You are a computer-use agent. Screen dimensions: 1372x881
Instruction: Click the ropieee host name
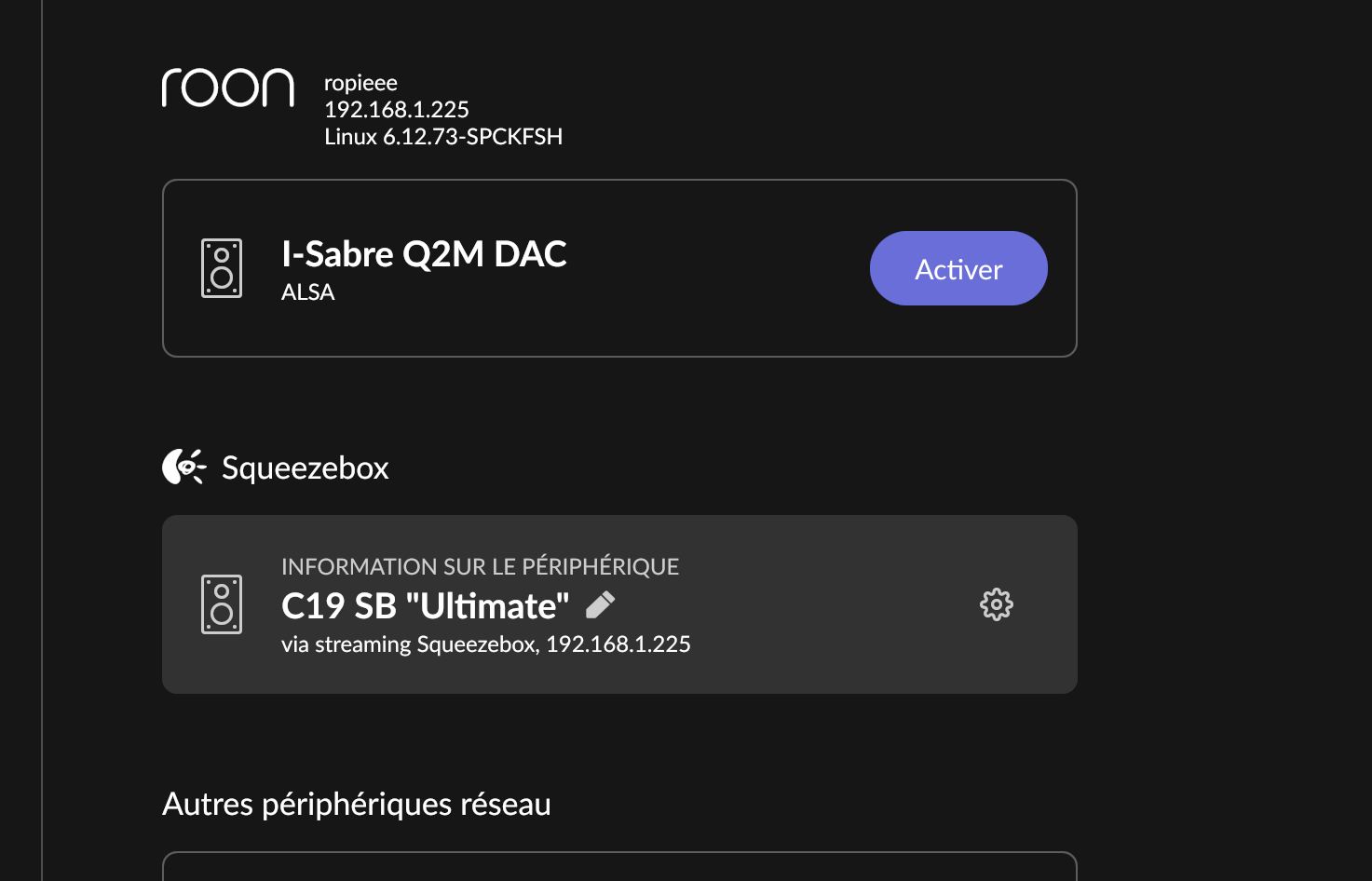point(360,83)
